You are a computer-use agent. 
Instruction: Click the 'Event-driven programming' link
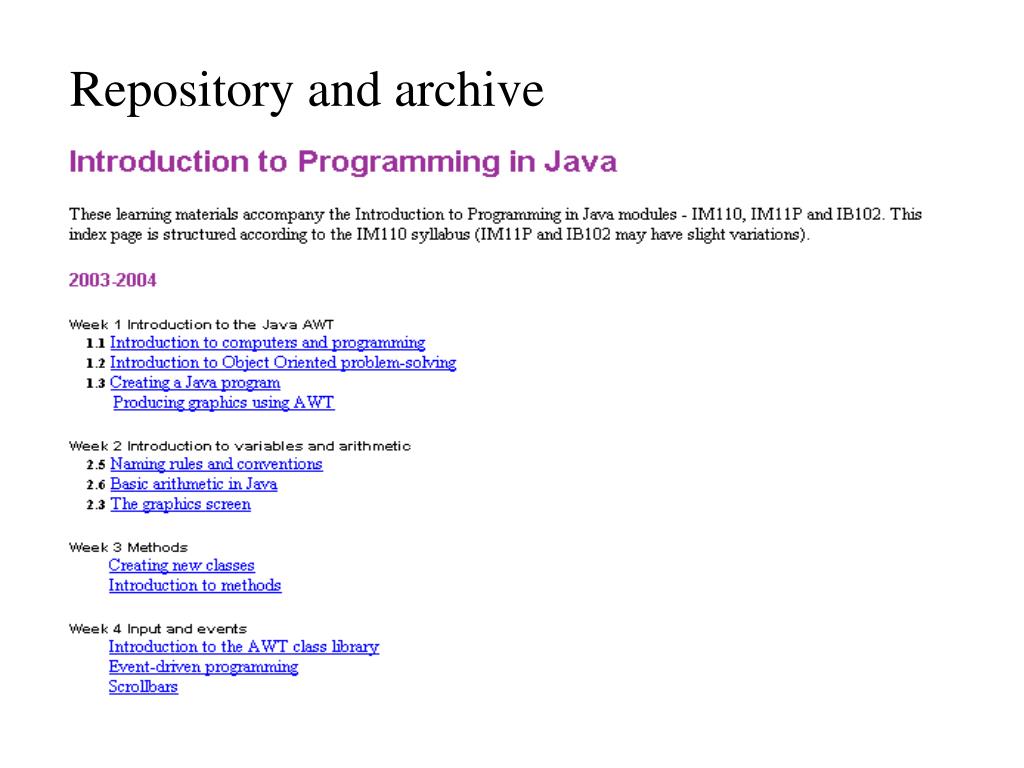[x=203, y=667]
